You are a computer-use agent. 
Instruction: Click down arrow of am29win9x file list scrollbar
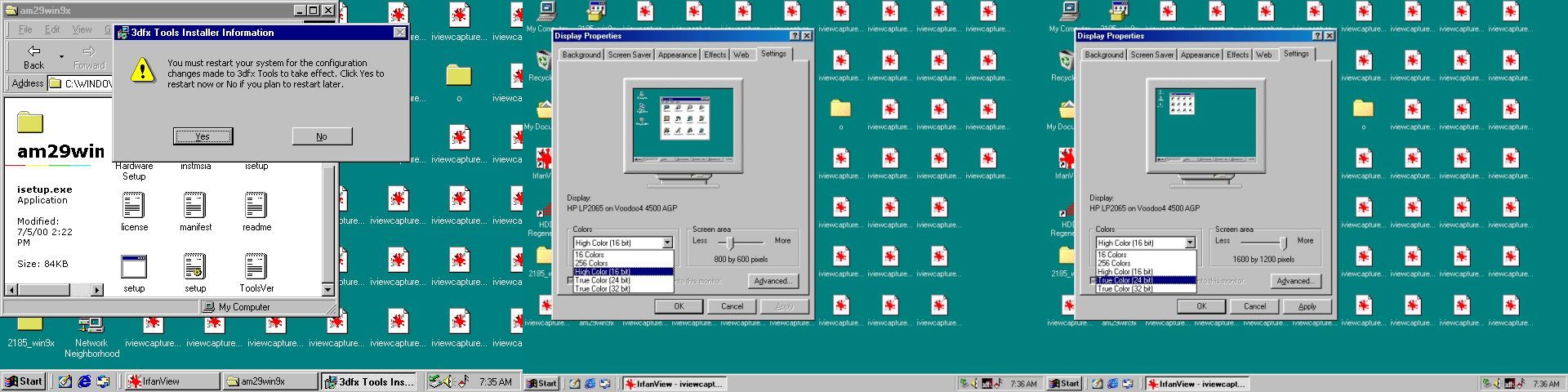point(327,289)
